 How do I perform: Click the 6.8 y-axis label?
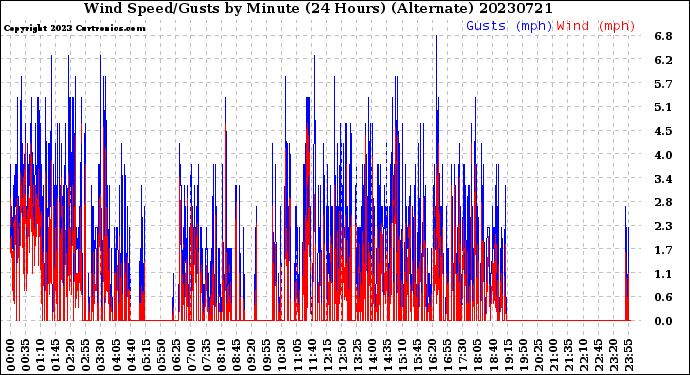[x=663, y=36]
